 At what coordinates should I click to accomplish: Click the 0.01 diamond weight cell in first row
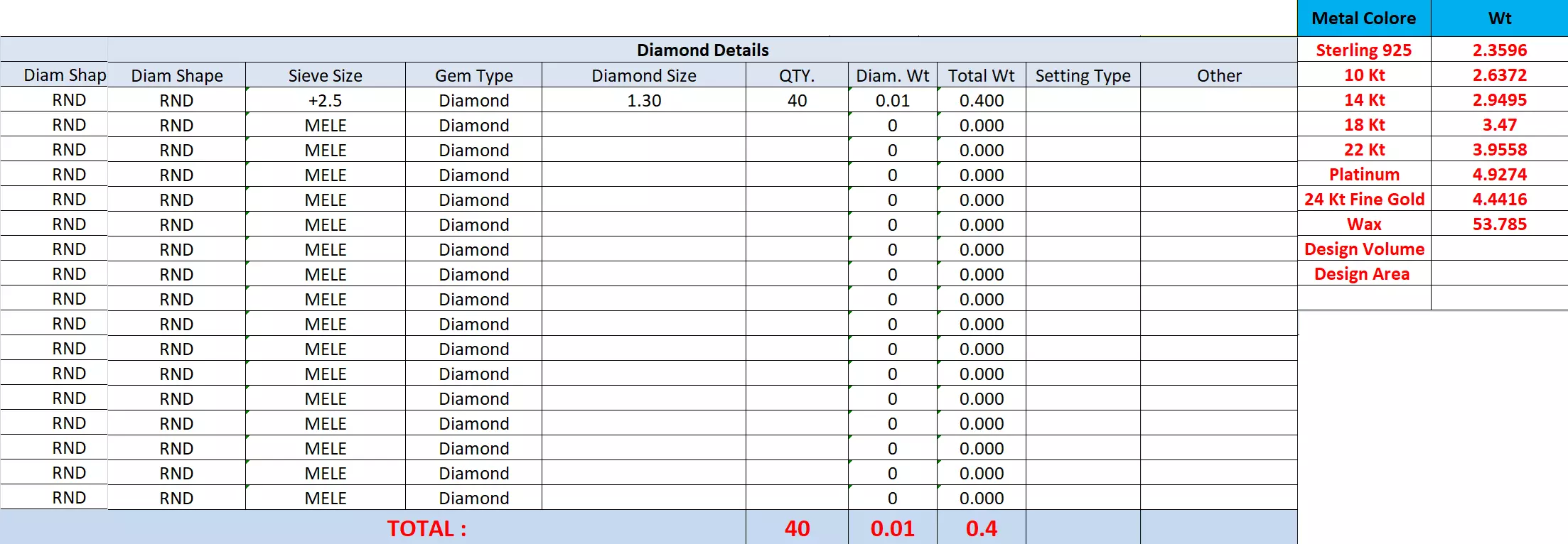click(893, 100)
